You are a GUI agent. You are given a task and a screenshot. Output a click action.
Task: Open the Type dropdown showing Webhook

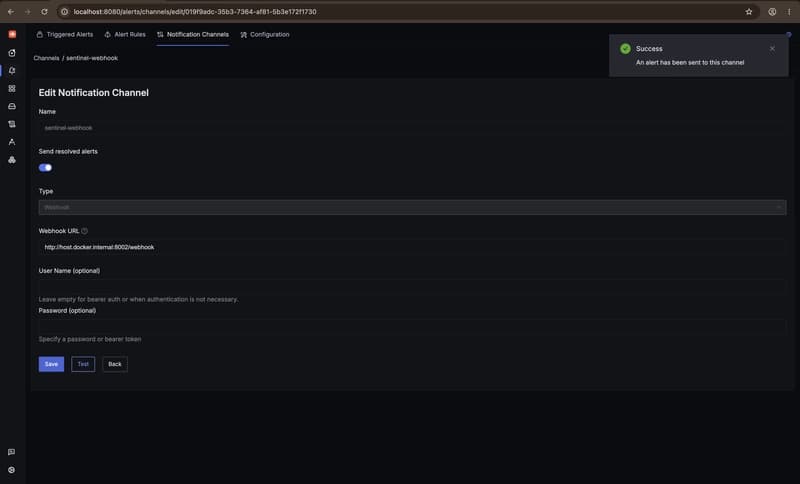[x=412, y=208]
